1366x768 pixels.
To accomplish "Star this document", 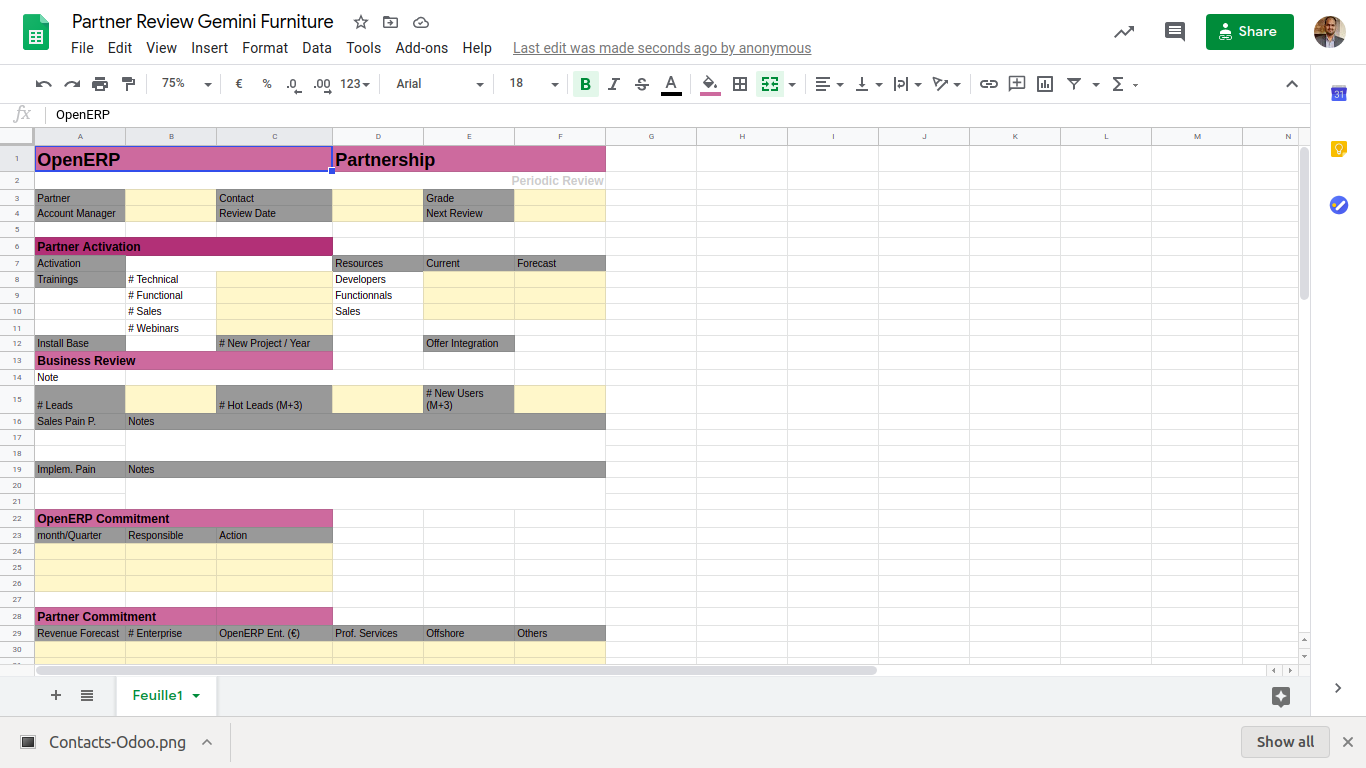I will tap(361, 22).
